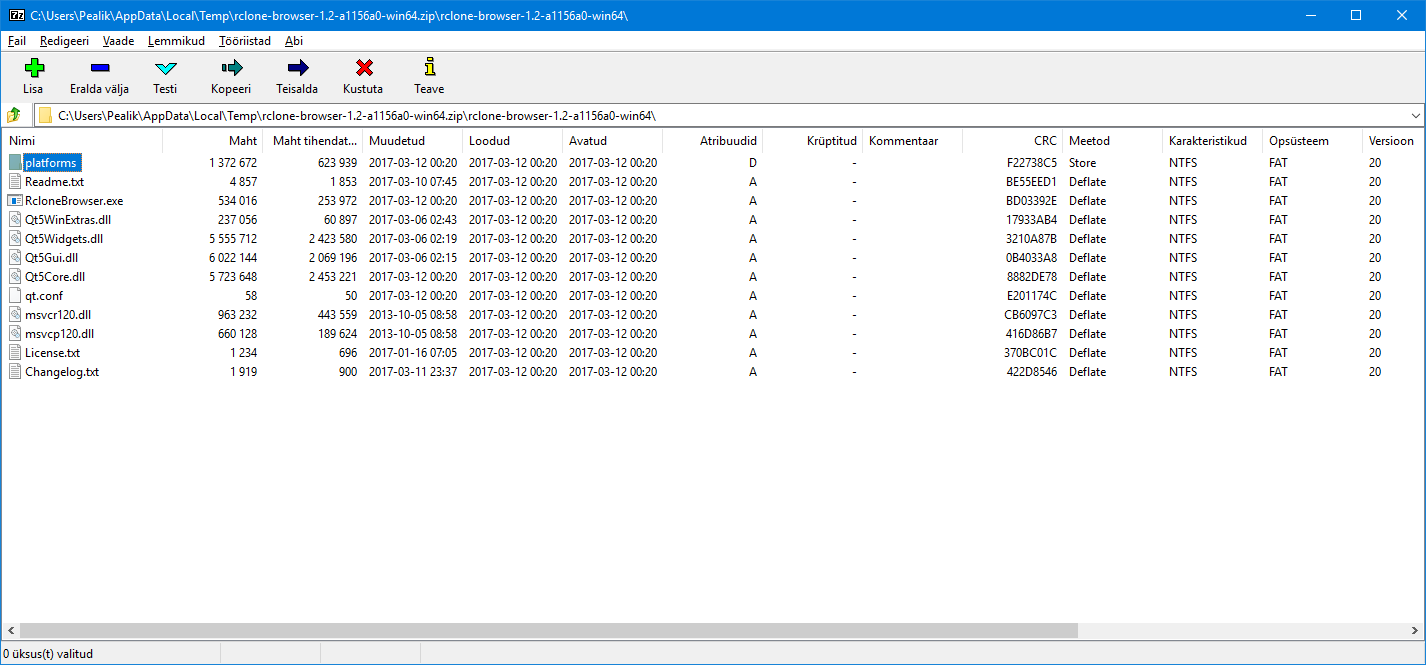
Task: Click date 2017-01-16 07:05 for License.txt
Action: pos(413,352)
